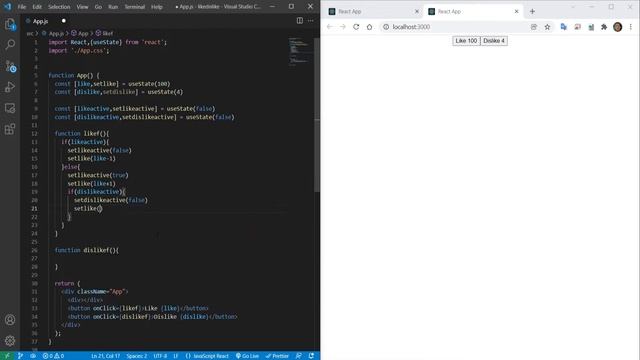Click the remote window indicator in the status bar
Viewport: 640px width, 360px height.
[x=7, y=356]
